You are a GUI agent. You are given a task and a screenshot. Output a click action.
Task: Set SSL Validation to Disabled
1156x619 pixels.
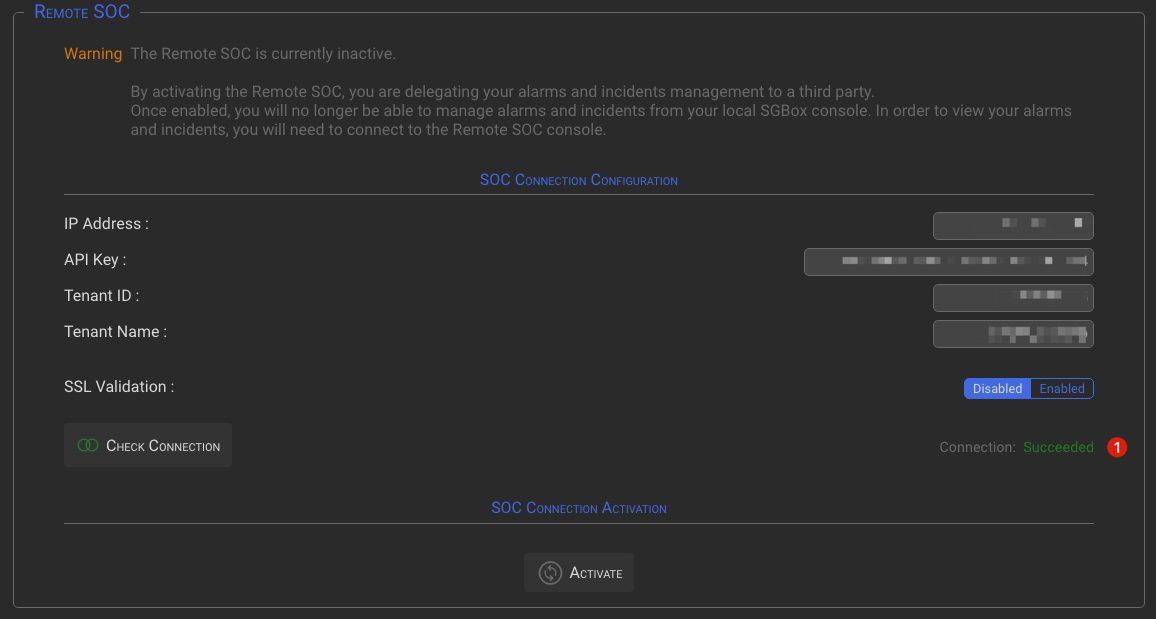[997, 389]
